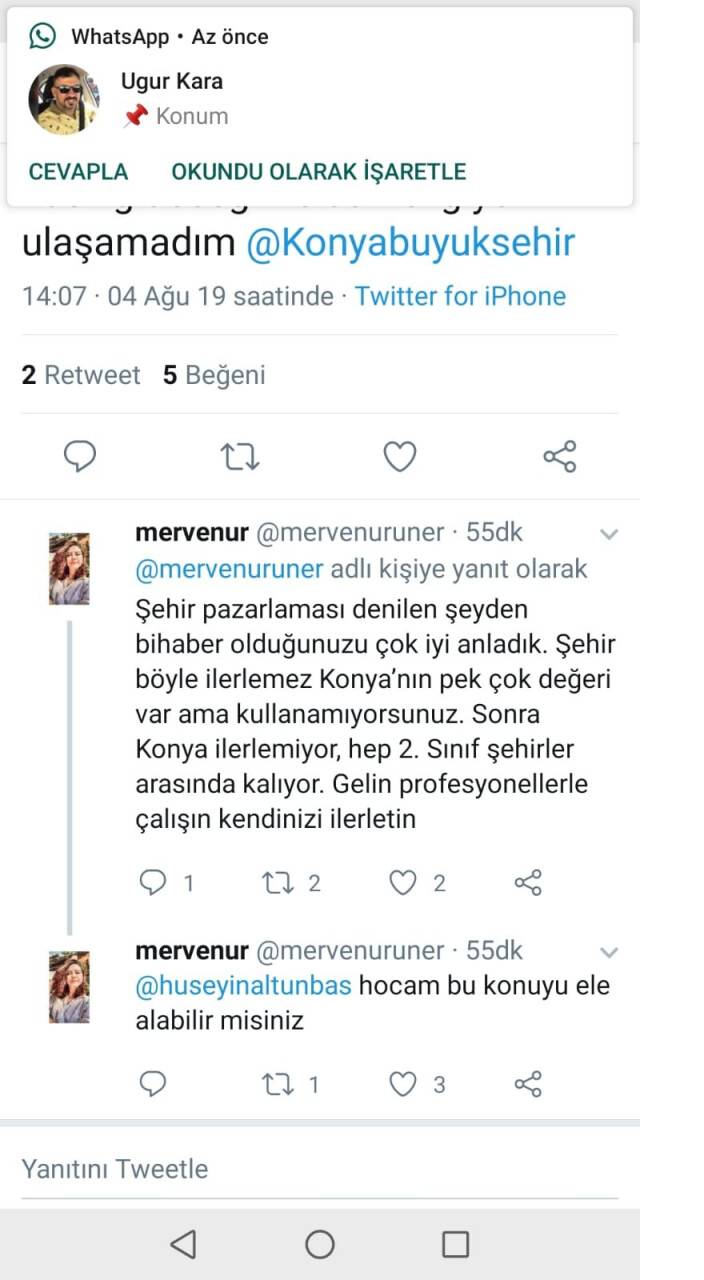Tap OKUNDU OLARAK İŞARETLE notification action

click(x=318, y=171)
